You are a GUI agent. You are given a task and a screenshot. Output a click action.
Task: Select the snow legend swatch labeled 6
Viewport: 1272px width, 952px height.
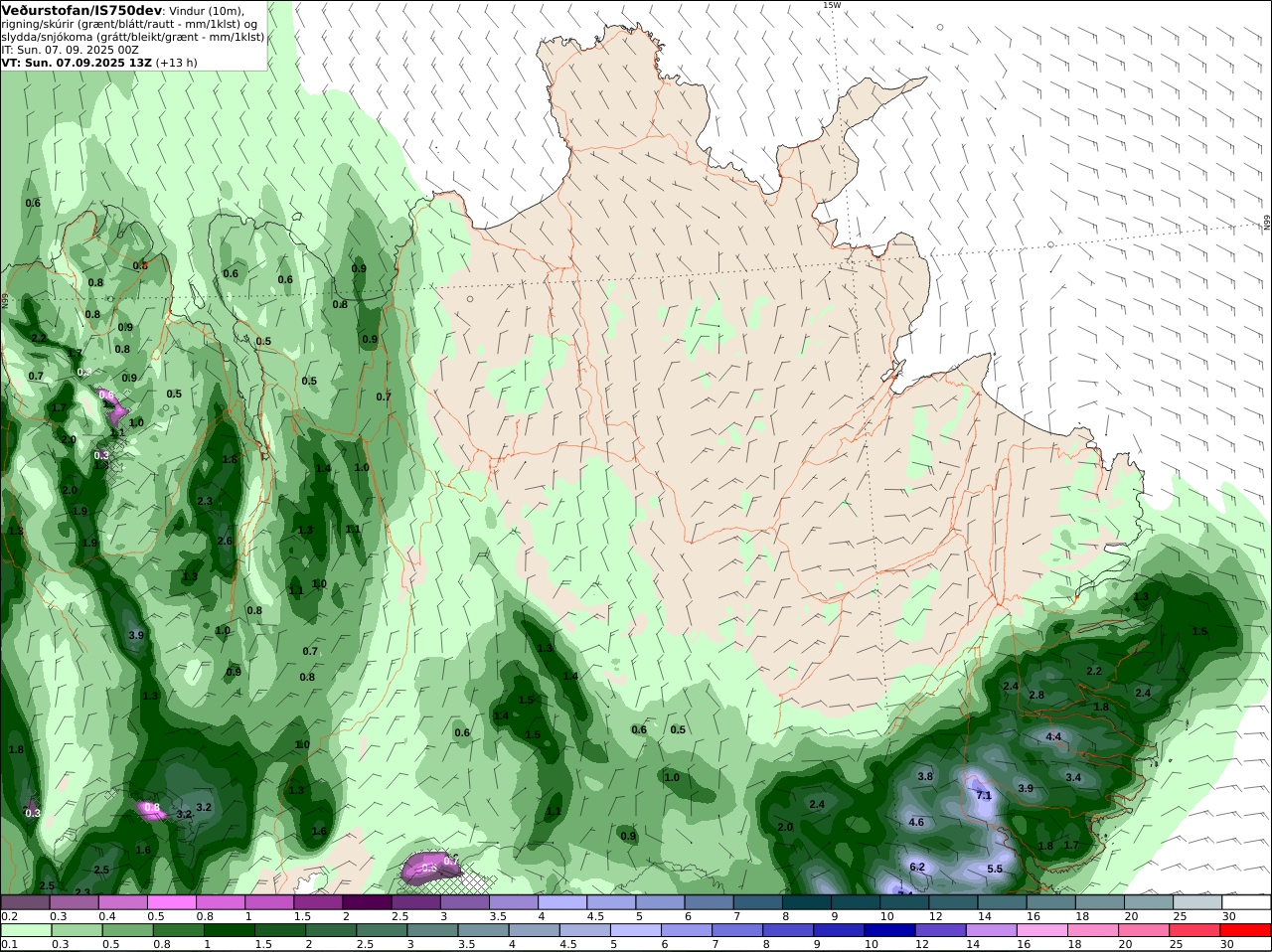point(709,901)
